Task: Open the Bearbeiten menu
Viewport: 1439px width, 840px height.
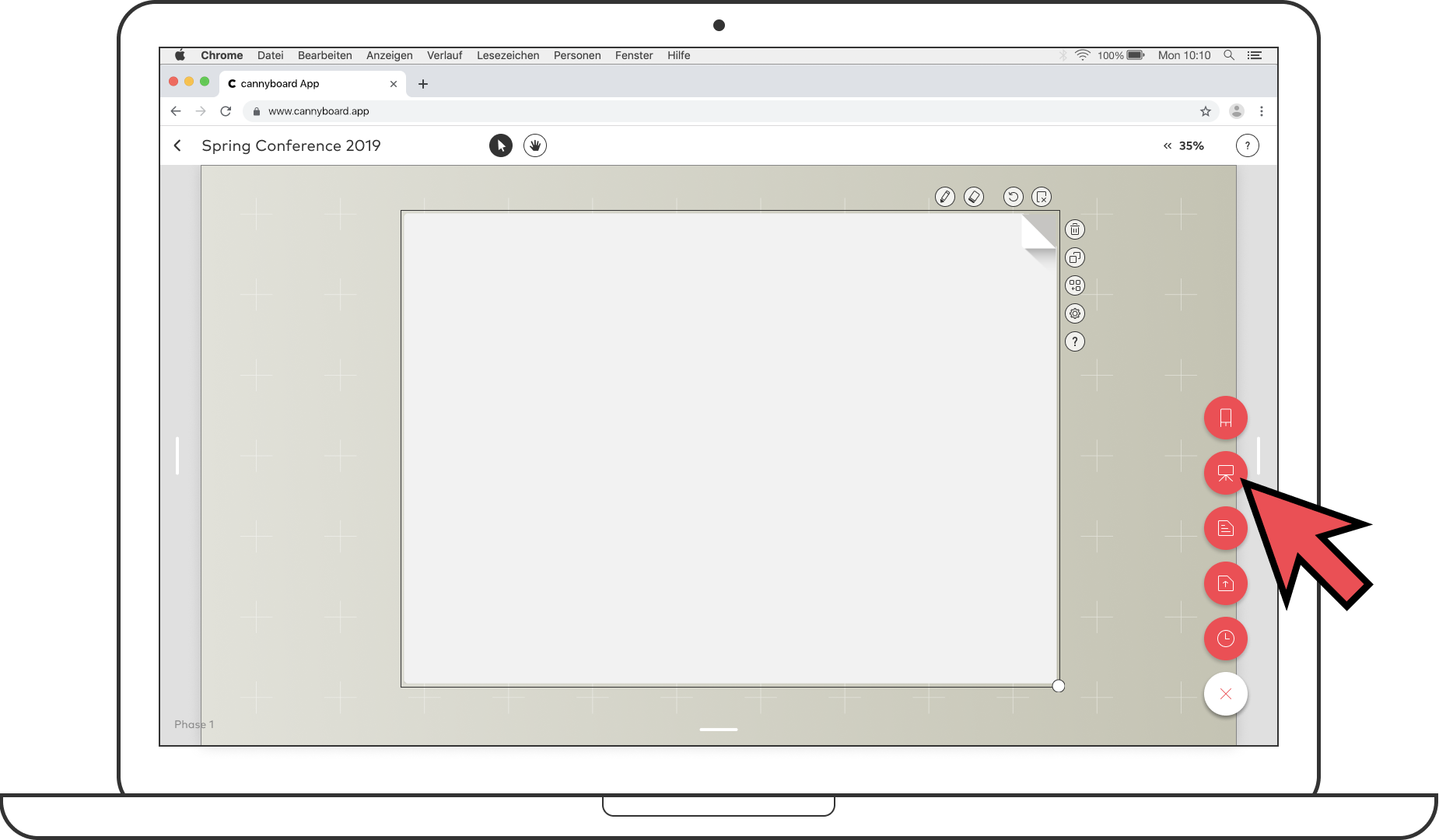Action: click(x=325, y=55)
